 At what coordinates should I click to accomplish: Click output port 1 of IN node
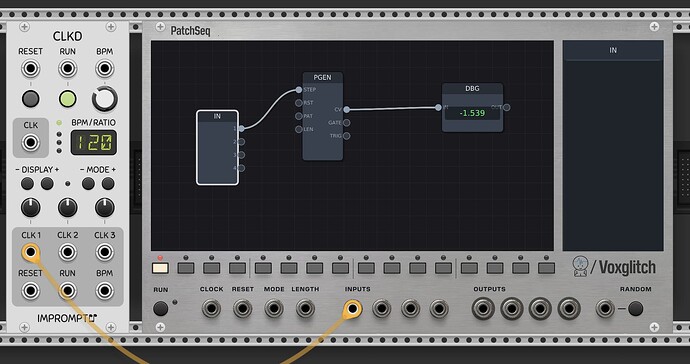coord(241,129)
